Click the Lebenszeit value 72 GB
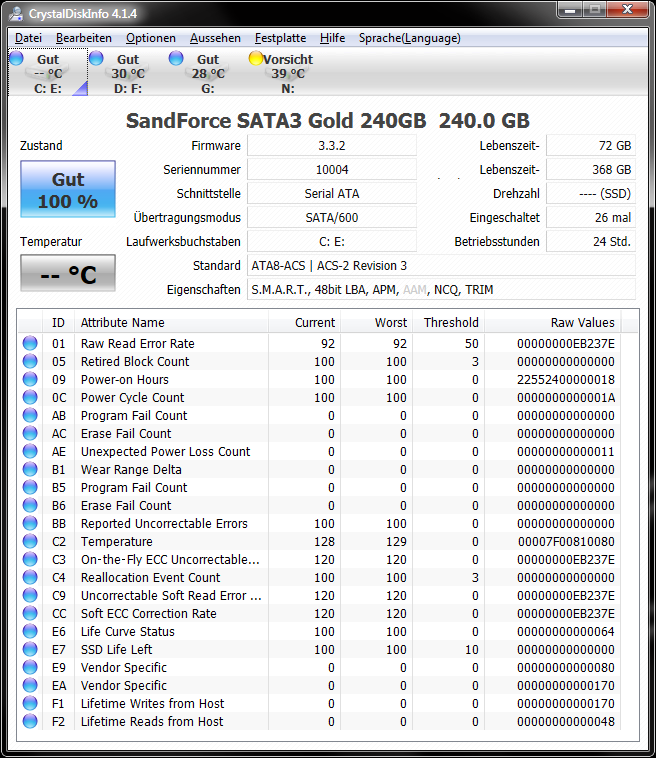 click(x=591, y=146)
